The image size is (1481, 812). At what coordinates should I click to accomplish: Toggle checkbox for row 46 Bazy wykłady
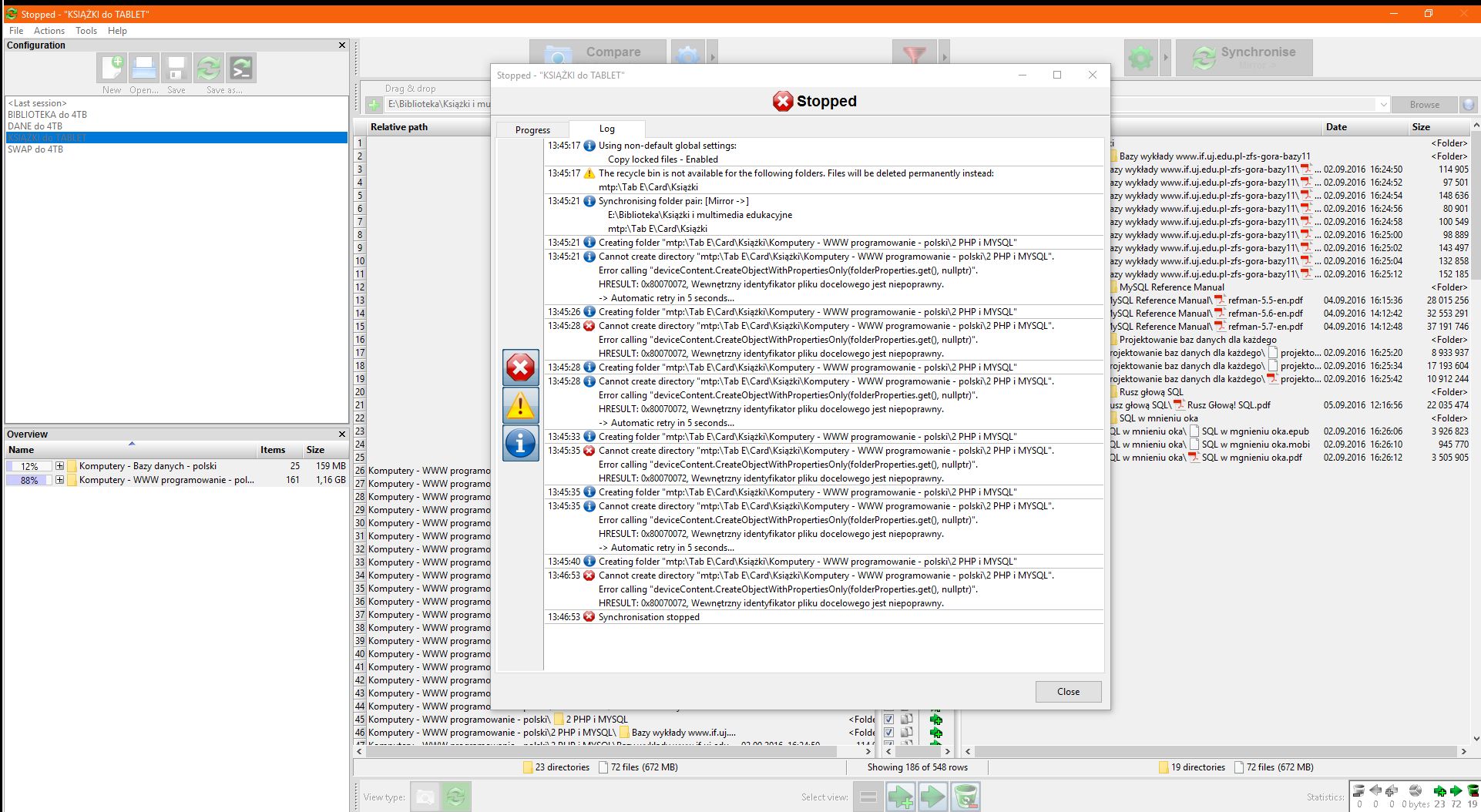click(x=888, y=733)
